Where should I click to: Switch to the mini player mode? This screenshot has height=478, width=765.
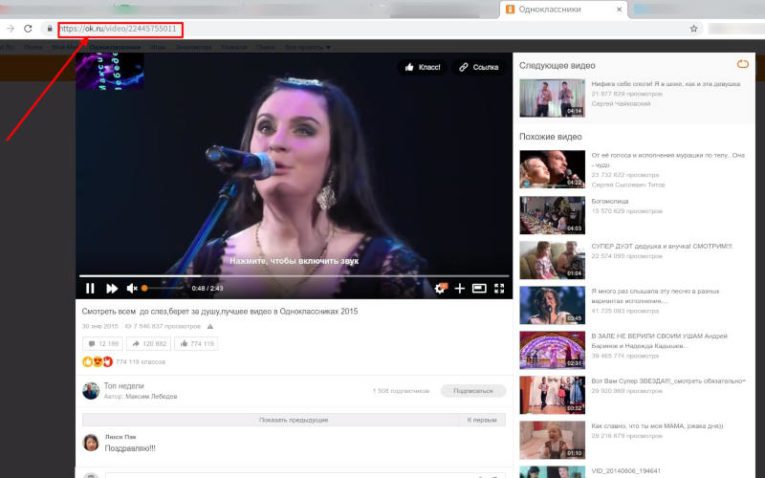click(x=479, y=288)
